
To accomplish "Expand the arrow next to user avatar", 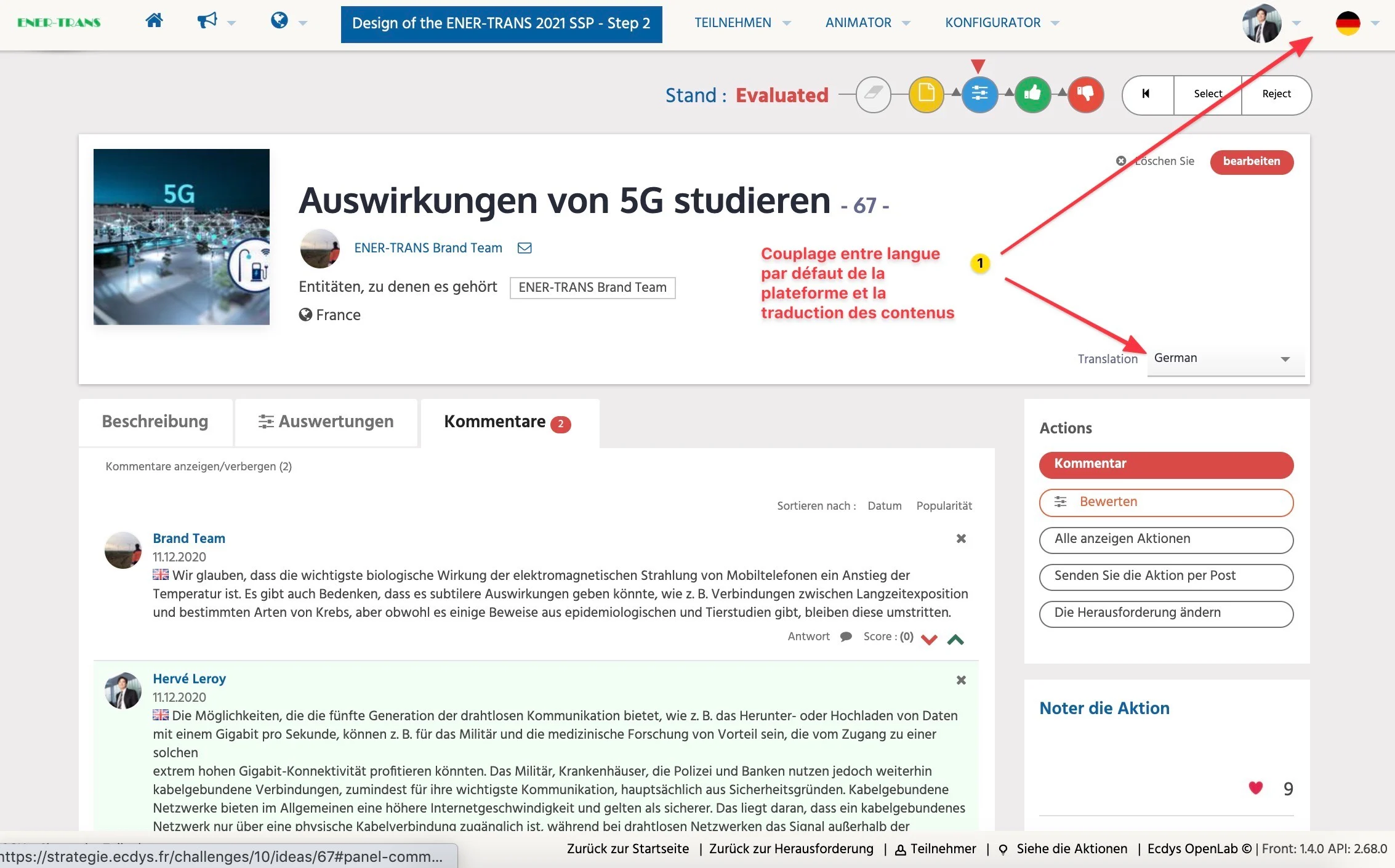I will coord(1297,23).
